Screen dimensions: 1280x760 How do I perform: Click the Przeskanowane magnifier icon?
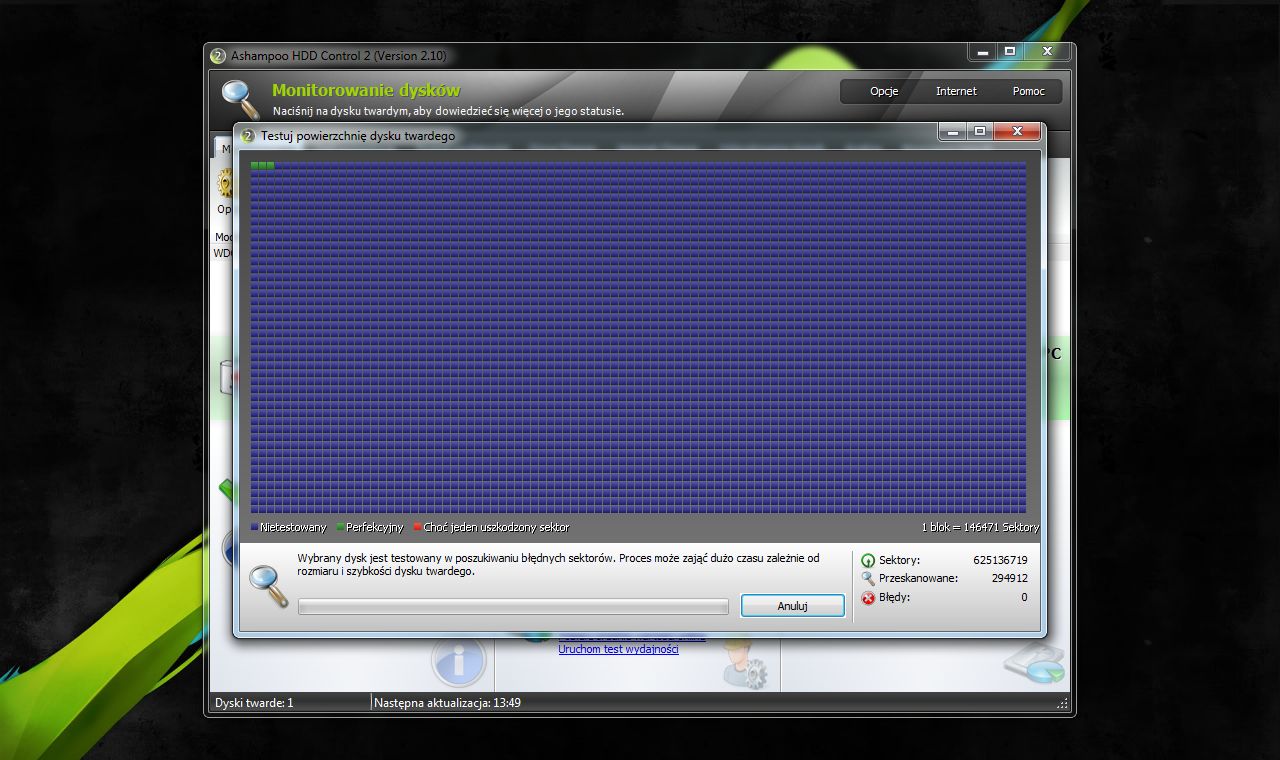867,579
